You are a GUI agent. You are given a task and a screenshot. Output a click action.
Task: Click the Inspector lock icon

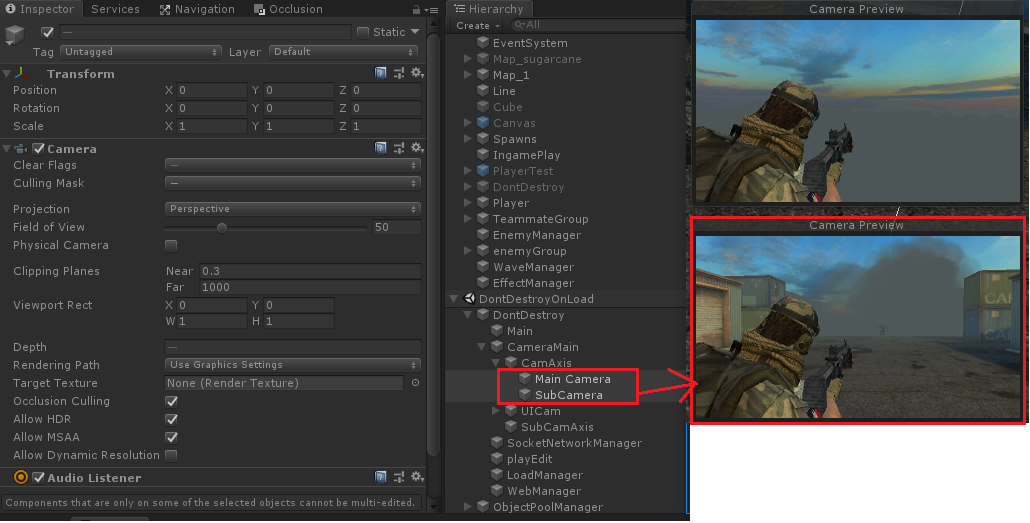click(x=416, y=9)
